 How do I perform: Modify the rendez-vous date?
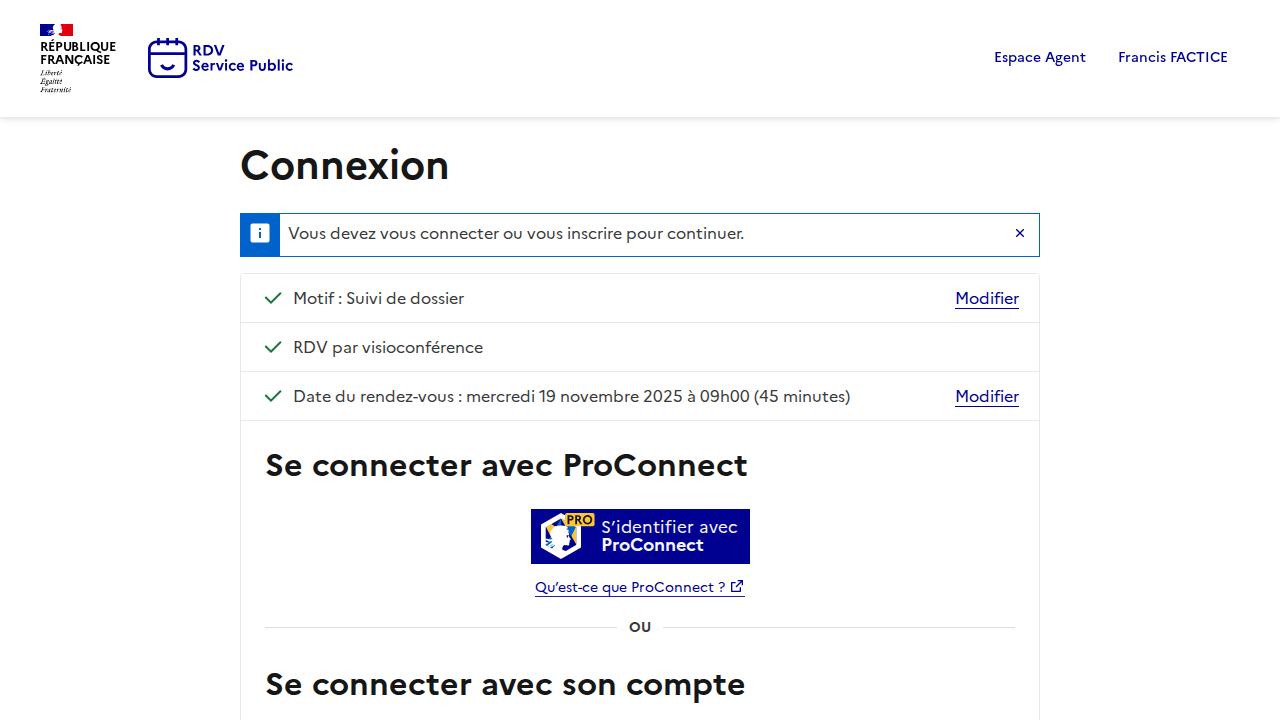pyautogui.click(x=986, y=396)
